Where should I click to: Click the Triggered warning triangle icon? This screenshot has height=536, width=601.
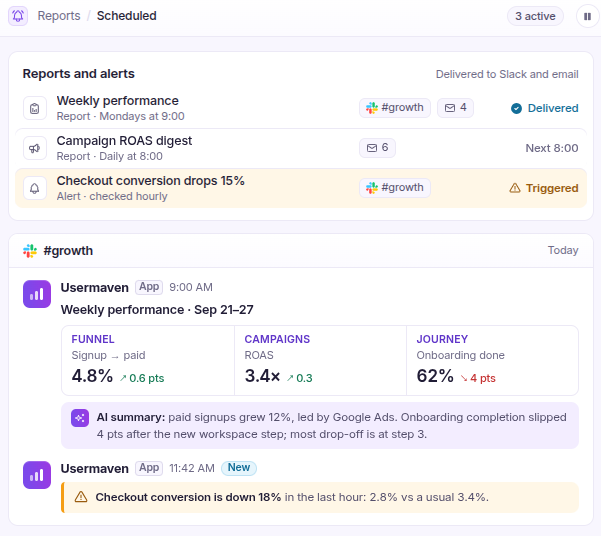coord(515,188)
